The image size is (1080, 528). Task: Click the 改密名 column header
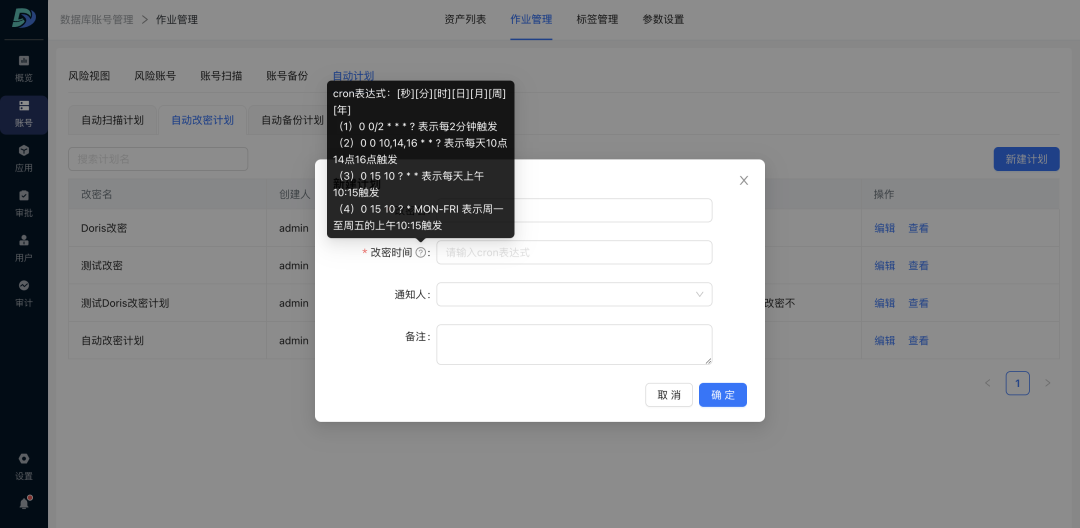[167, 194]
